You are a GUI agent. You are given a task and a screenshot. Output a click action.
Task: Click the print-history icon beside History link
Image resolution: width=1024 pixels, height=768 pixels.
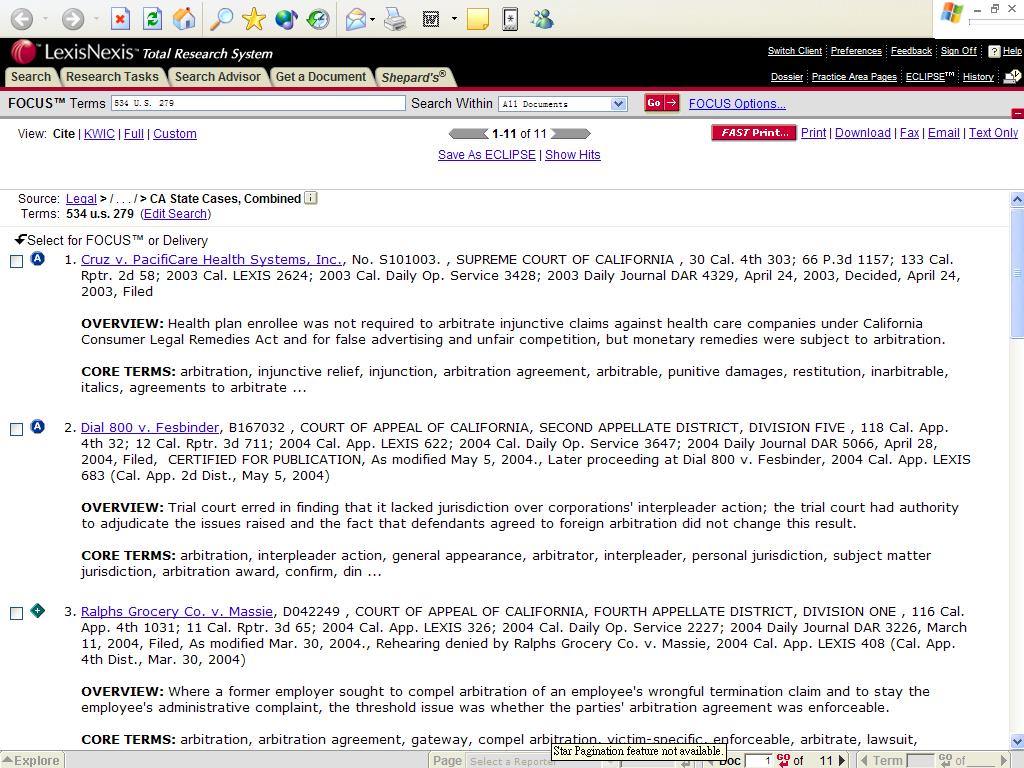point(1012,77)
